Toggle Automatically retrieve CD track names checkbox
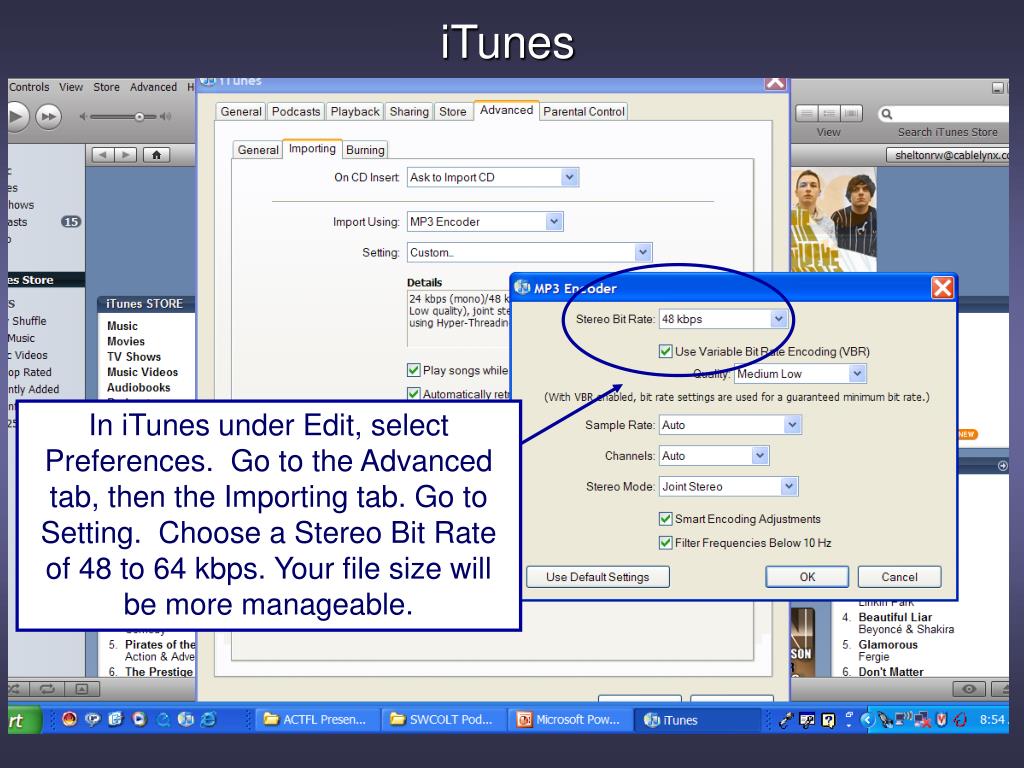The width and height of the screenshot is (1024, 768). click(413, 394)
